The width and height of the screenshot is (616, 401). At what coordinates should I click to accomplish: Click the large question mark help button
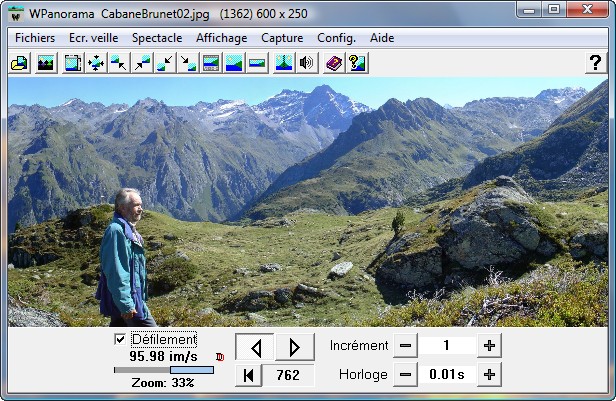(595, 63)
